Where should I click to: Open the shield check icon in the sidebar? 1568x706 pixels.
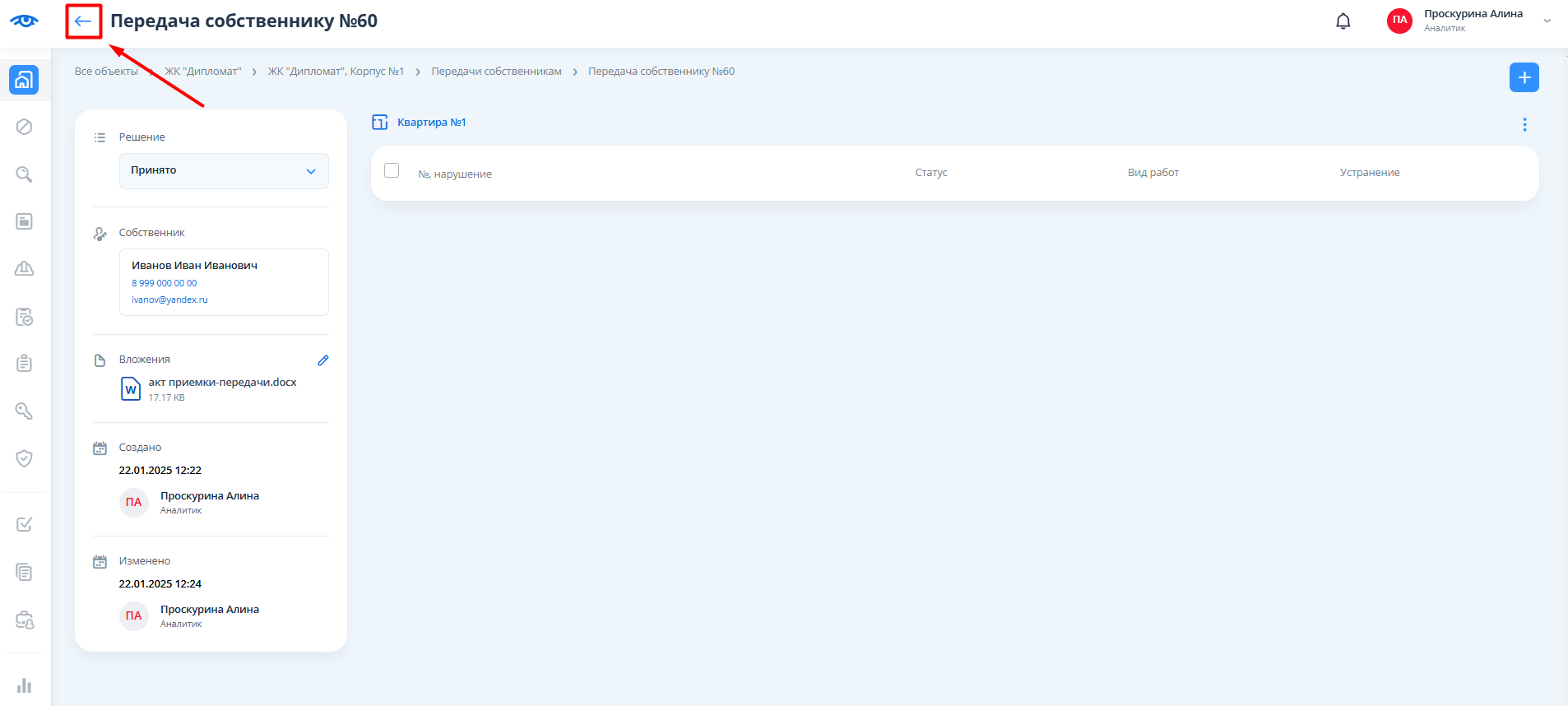(x=25, y=458)
